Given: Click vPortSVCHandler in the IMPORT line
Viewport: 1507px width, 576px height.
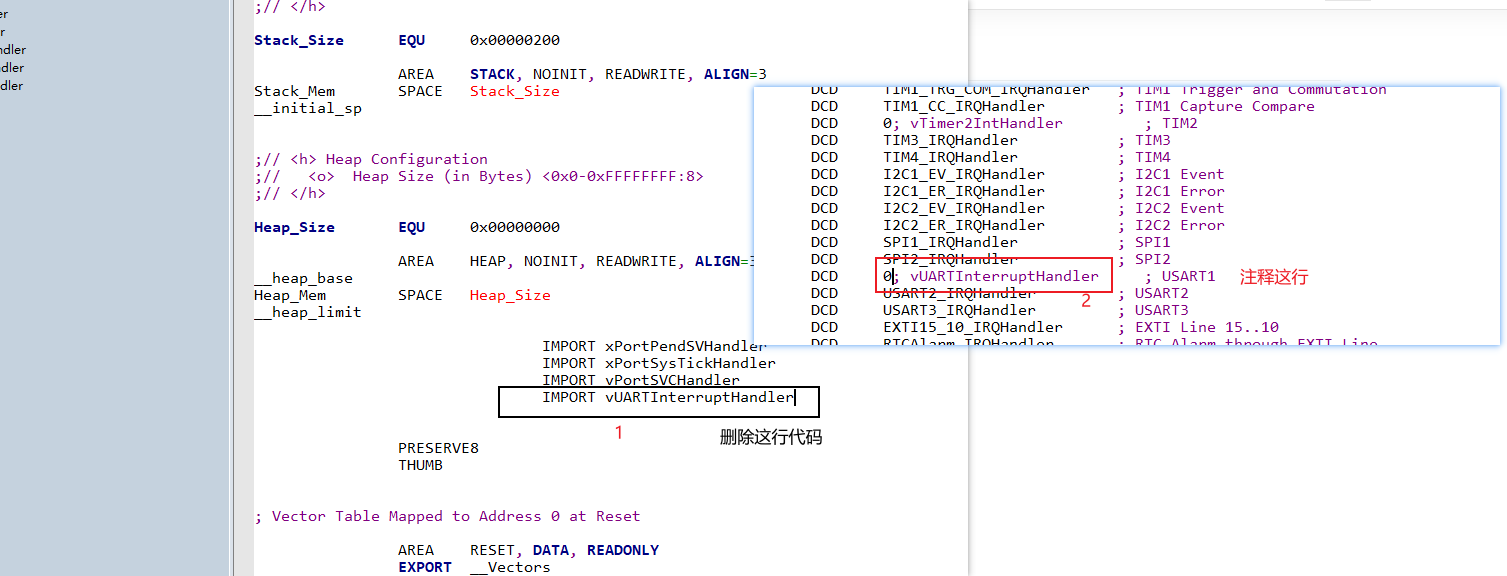Looking at the screenshot, I should coord(672,381).
